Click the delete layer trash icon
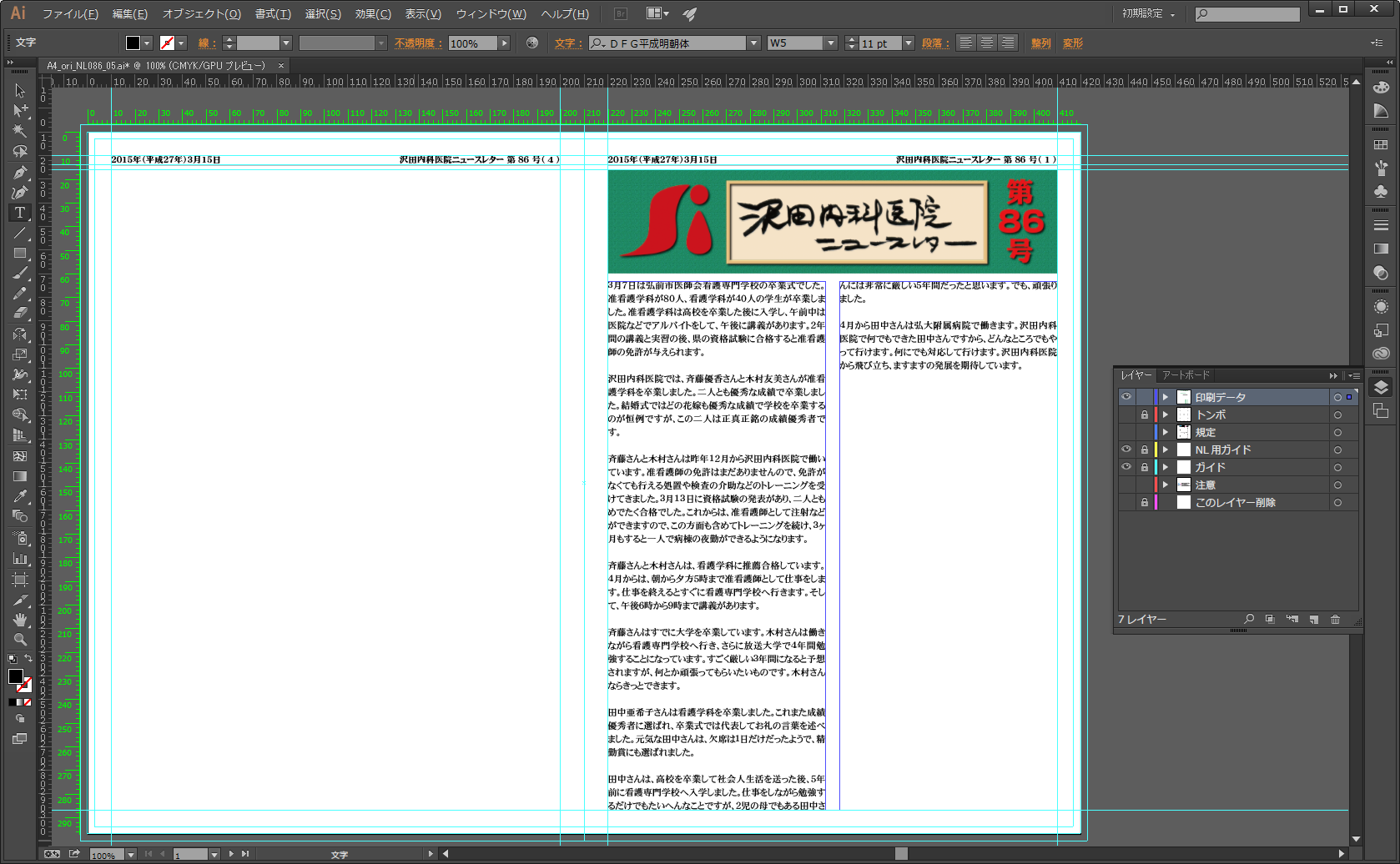 tap(1335, 620)
